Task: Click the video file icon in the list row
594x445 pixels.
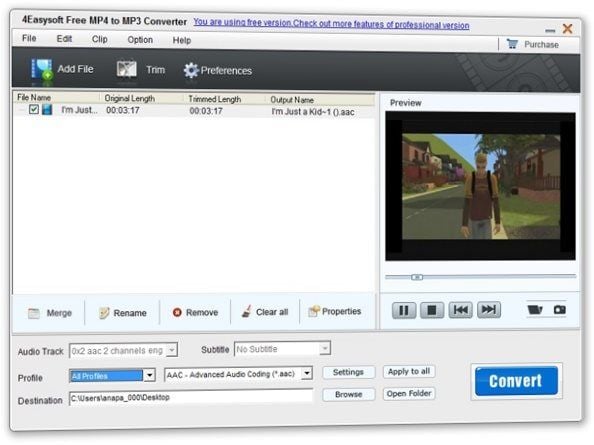Action: point(47,110)
